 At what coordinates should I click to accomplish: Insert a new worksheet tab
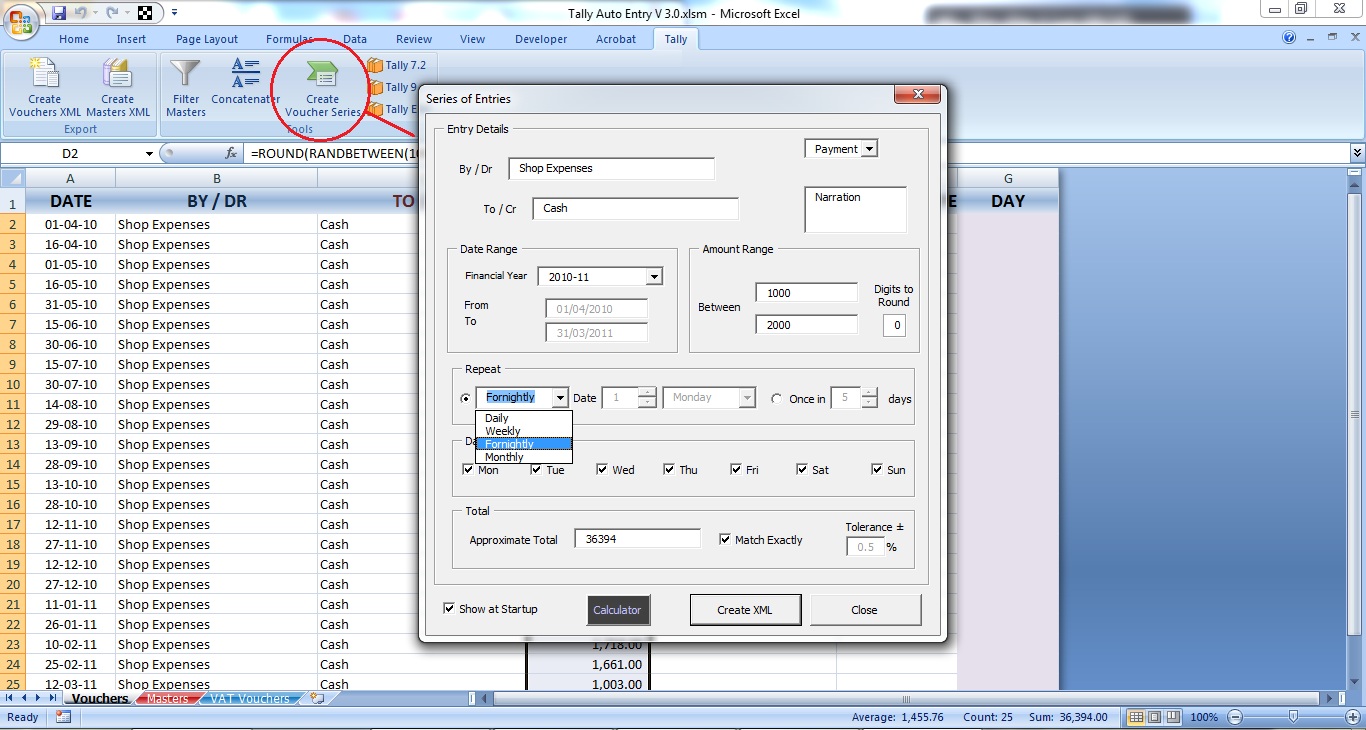click(317, 698)
